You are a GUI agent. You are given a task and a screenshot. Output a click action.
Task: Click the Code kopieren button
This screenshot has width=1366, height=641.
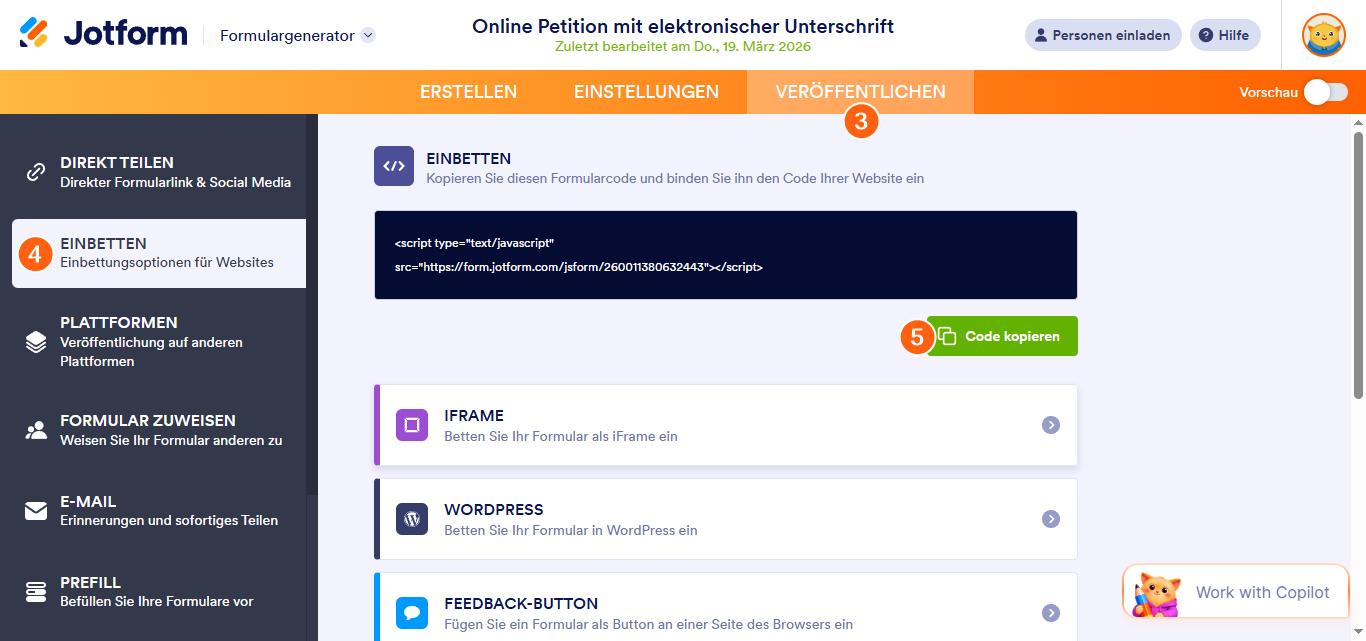[x=1003, y=336]
